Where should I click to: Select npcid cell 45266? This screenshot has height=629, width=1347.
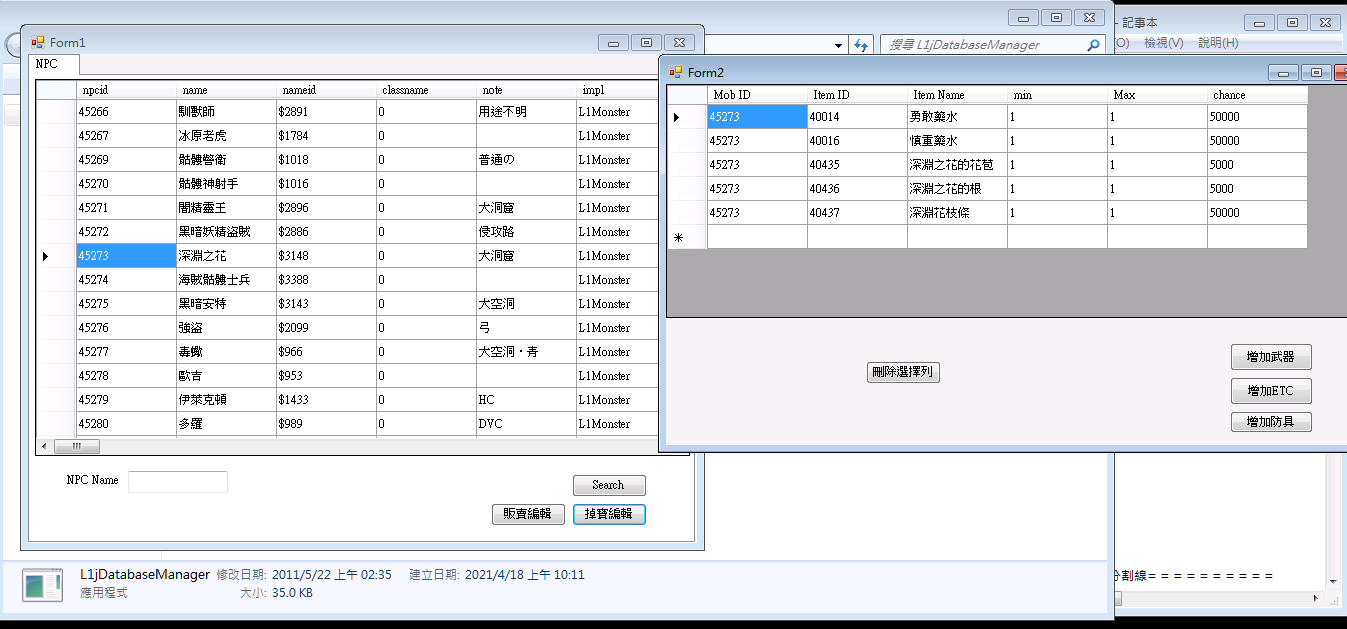126,112
